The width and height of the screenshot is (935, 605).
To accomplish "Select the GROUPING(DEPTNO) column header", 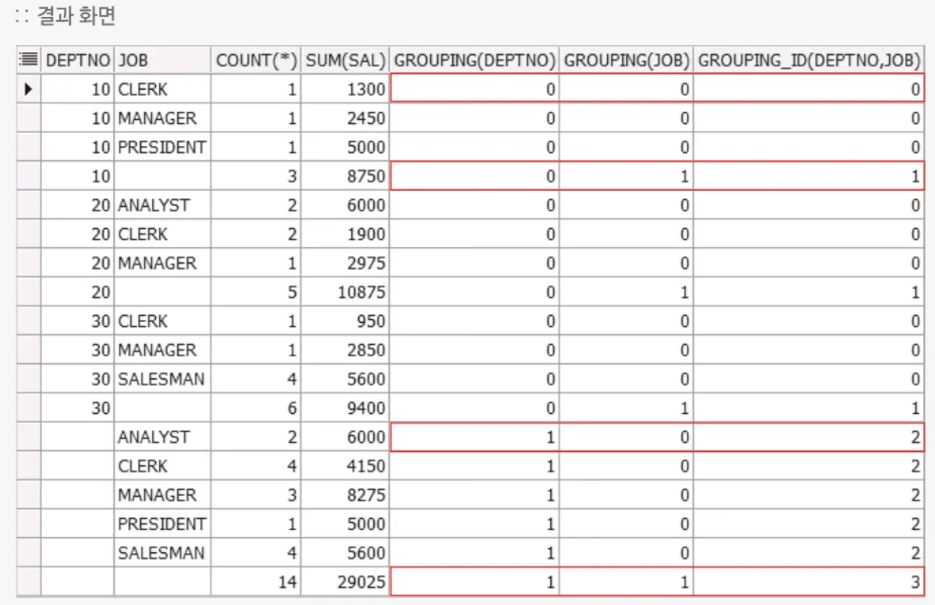I will pyautogui.click(x=475, y=60).
